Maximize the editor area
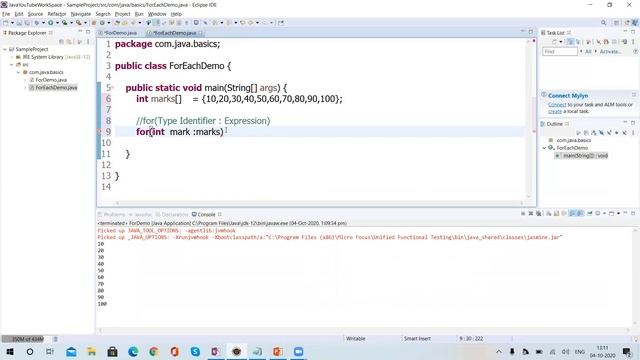Screen dimensions: 640x360 [531, 32]
